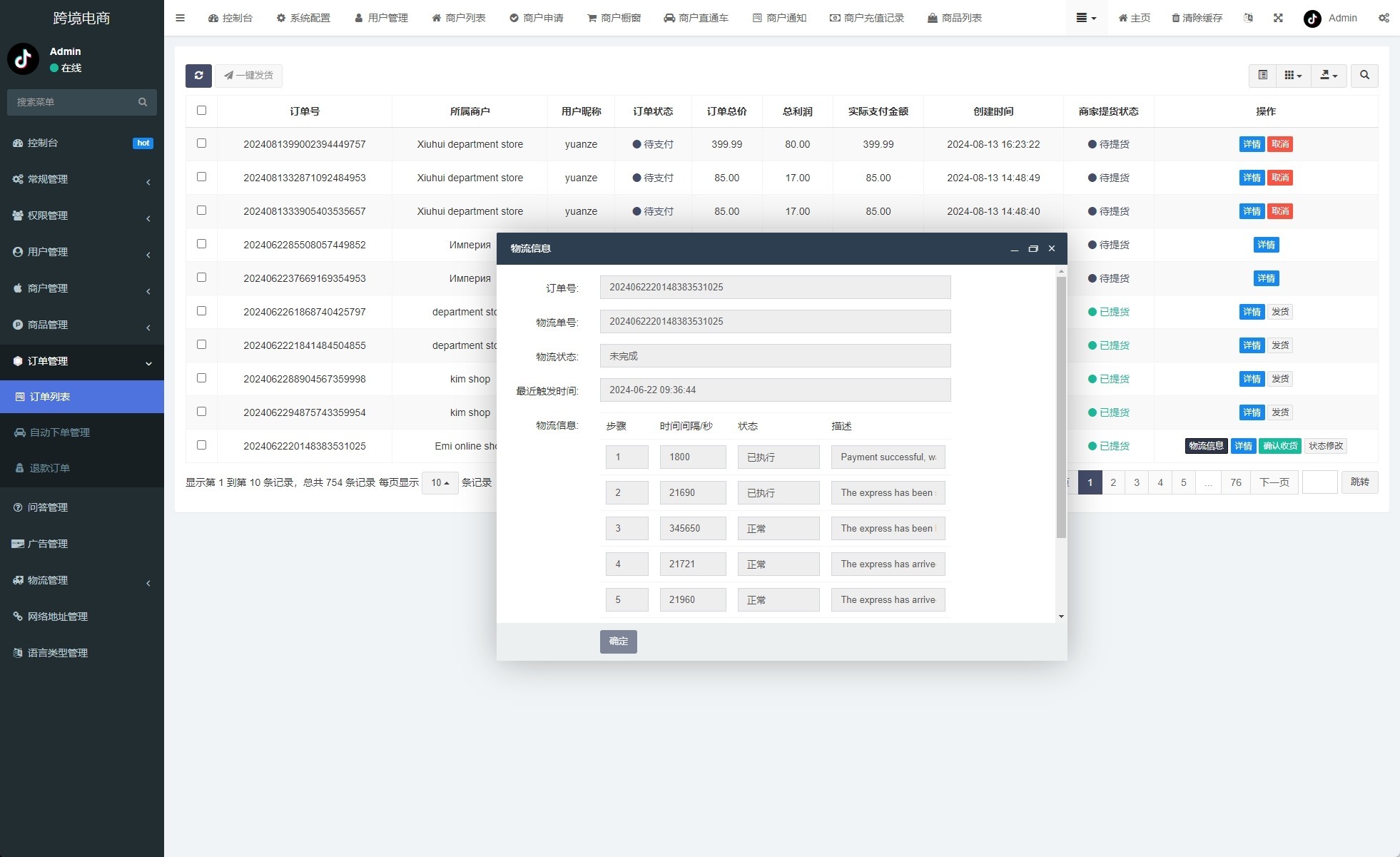The width and height of the screenshot is (1400, 857).
Task: Click the 控制台 hot icon in sidebar
Action: (144, 142)
